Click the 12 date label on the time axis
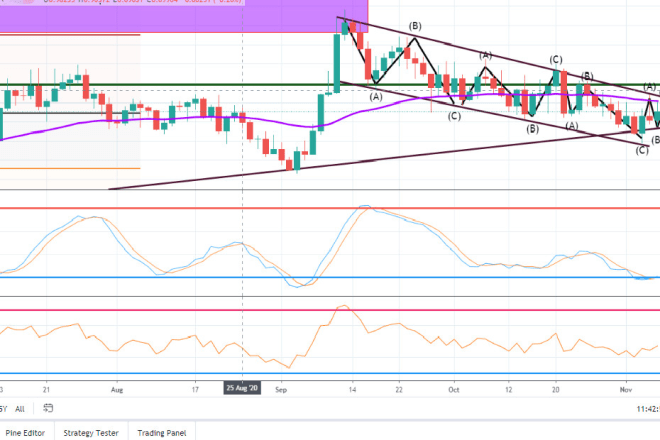The image size is (660, 440). click(x=508, y=389)
